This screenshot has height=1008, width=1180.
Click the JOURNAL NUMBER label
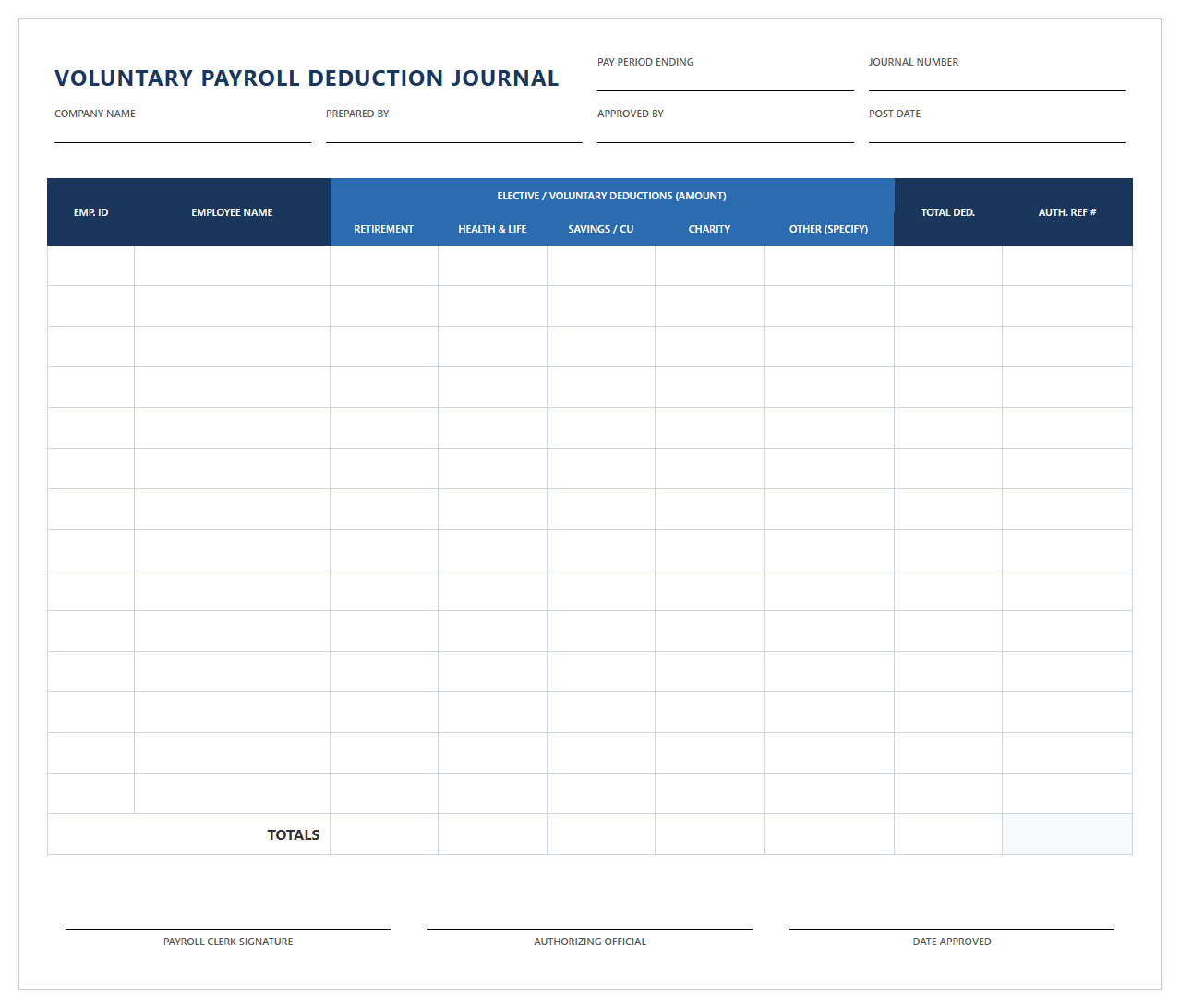point(913,62)
